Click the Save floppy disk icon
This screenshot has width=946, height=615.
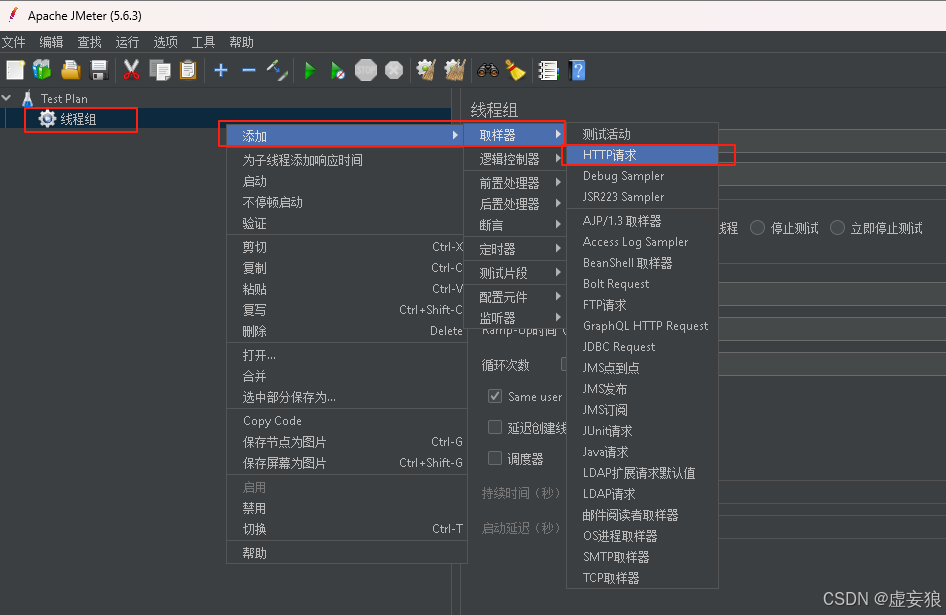point(99,70)
